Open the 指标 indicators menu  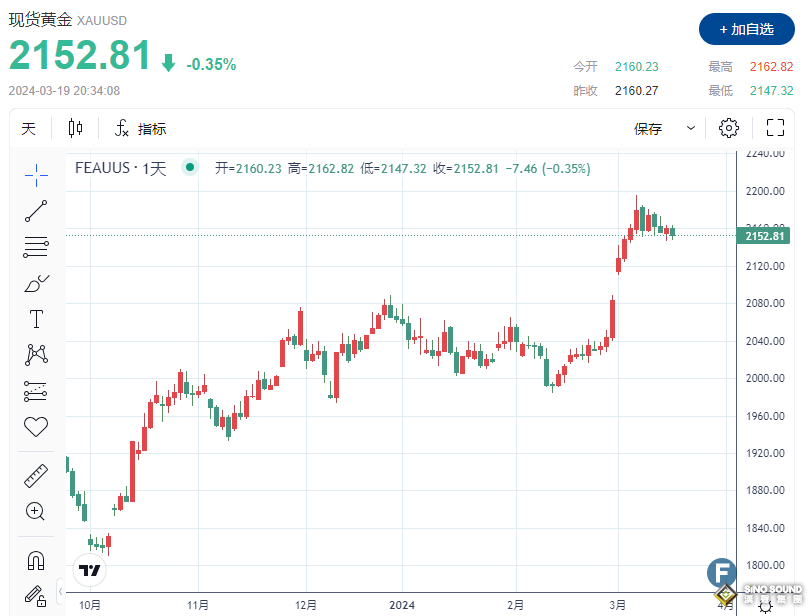(x=141, y=128)
